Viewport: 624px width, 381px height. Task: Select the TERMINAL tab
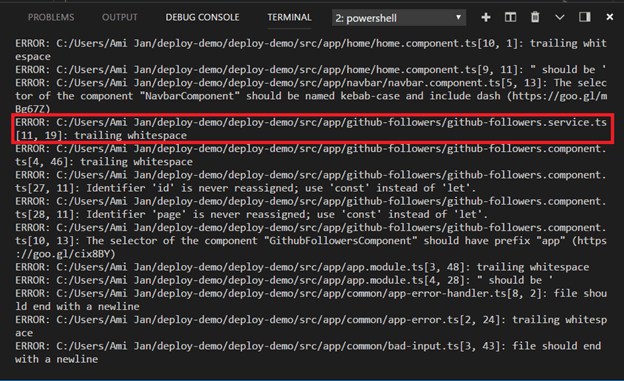coord(289,18)
